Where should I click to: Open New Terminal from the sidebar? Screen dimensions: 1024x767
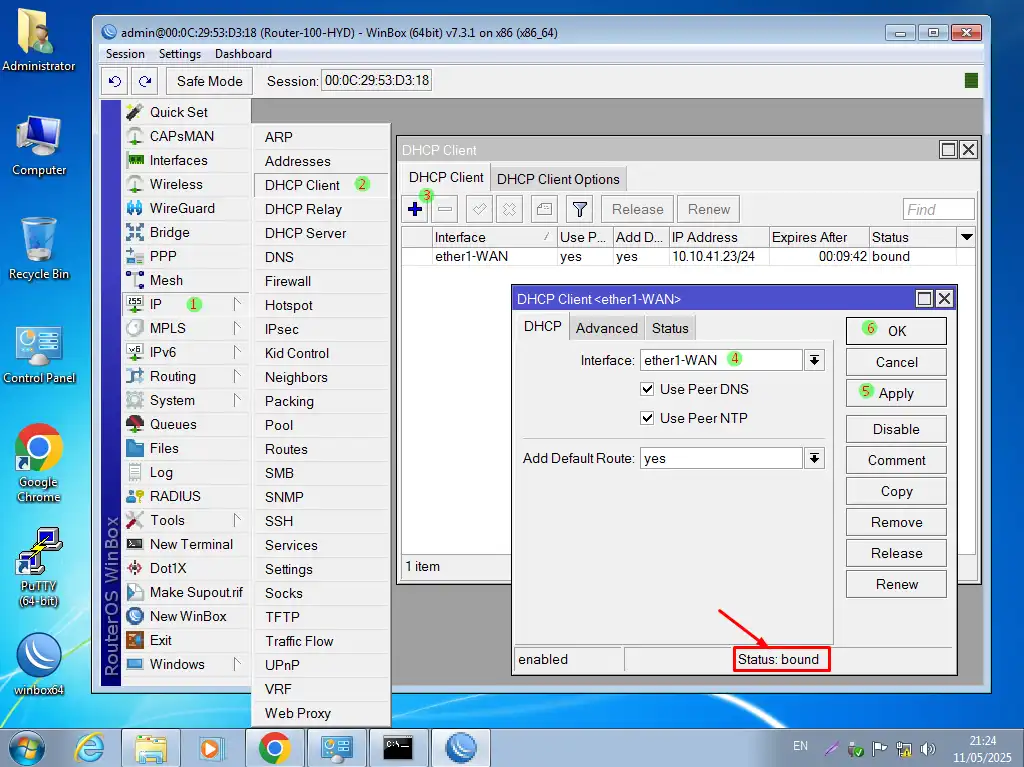[191, 544]
